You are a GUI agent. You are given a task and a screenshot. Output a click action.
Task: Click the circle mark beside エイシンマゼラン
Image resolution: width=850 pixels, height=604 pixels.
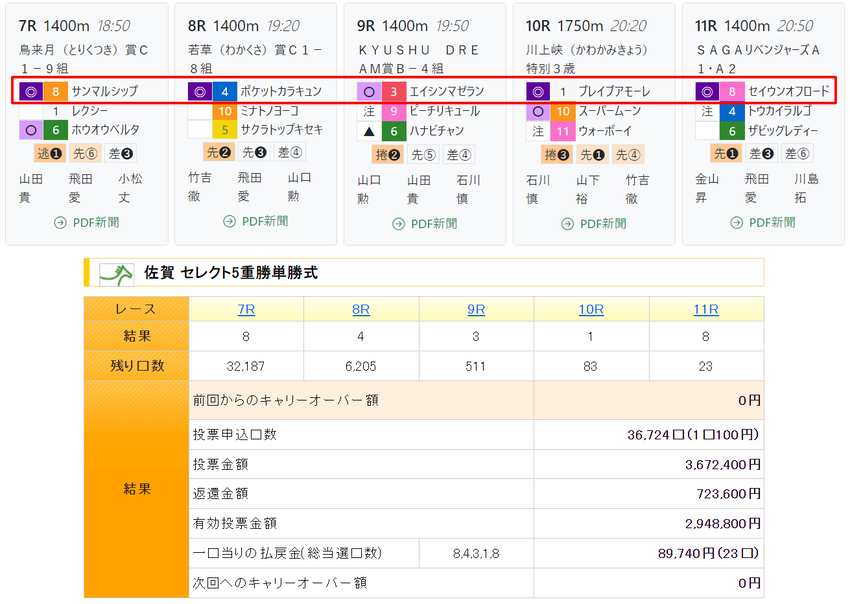click(x=369, y=91)
